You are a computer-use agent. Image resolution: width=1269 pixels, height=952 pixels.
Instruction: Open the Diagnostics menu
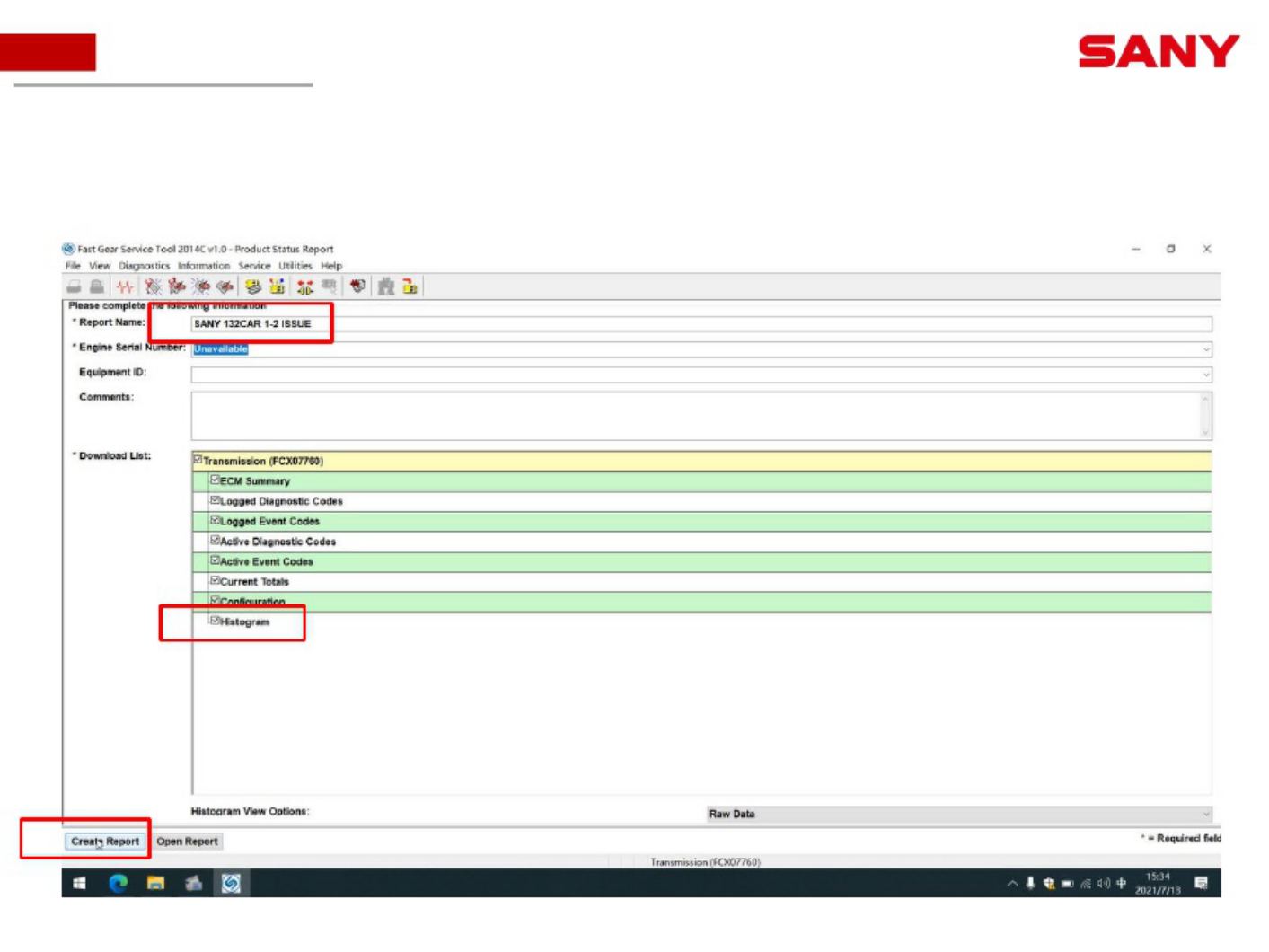point(144,266)
